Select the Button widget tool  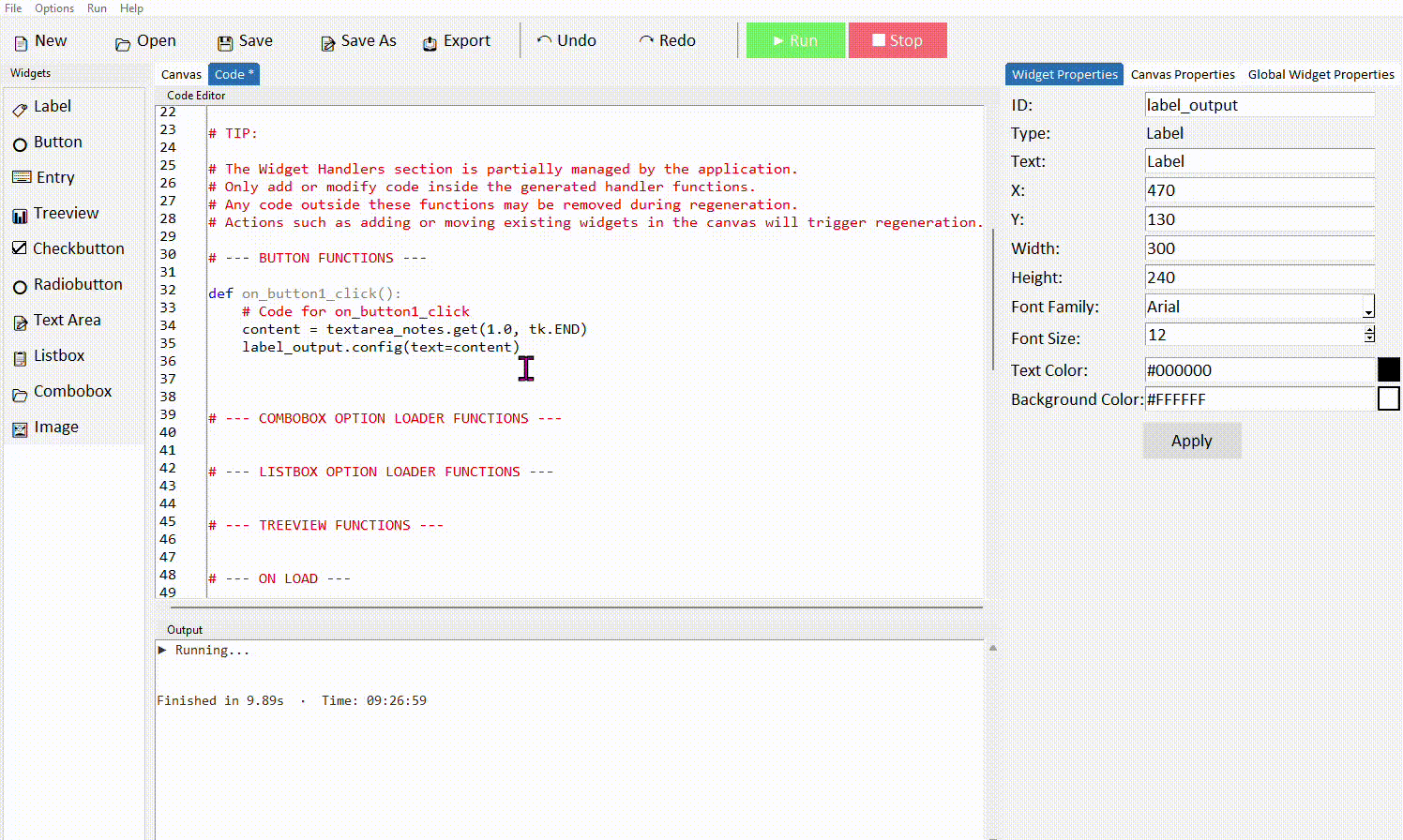pyautogui.click(x=56, y=142)
